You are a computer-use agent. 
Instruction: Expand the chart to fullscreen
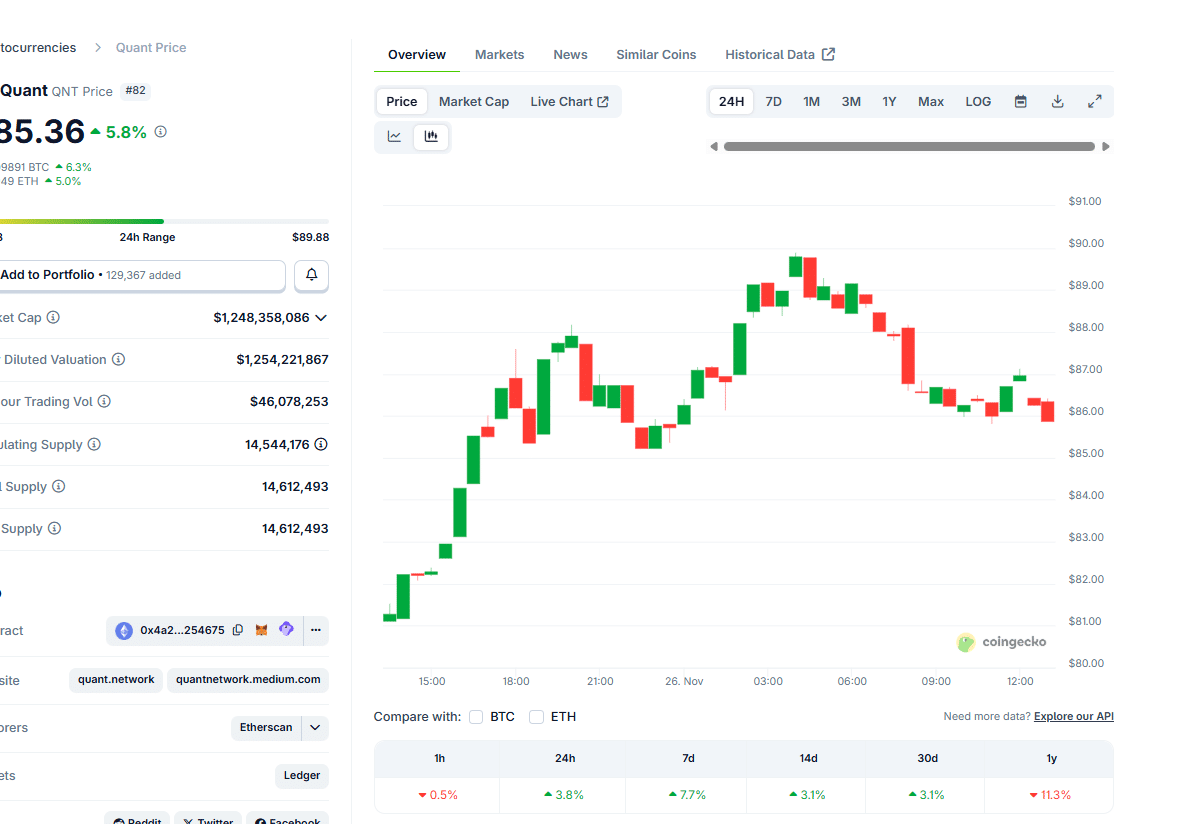(x=1094, y=102)
